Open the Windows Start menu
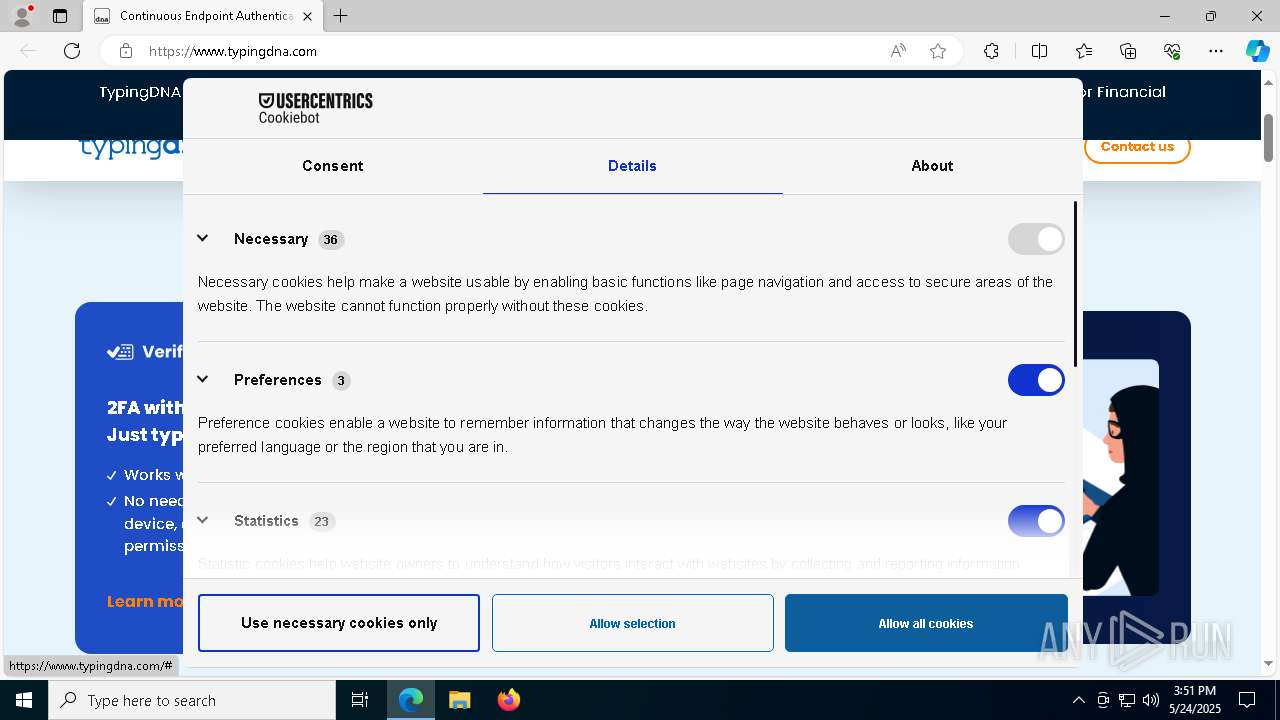The image size is (1280, 720). pos(24,700)
